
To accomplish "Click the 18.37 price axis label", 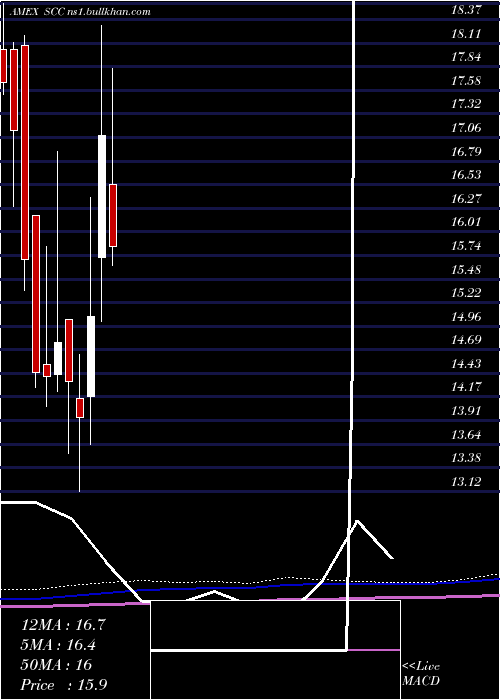I will point(466,10).
